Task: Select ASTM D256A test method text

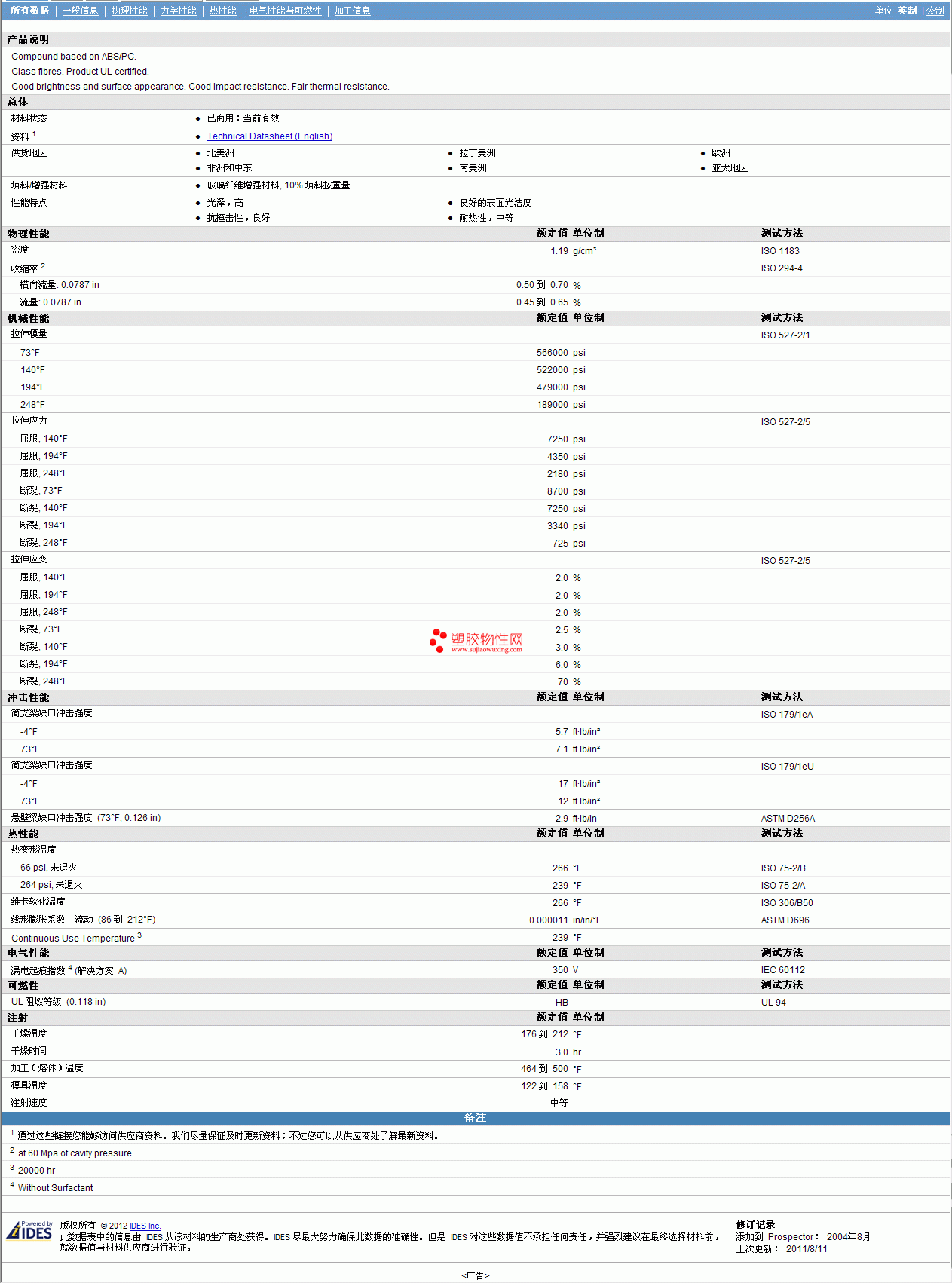Action: [788, 819]
